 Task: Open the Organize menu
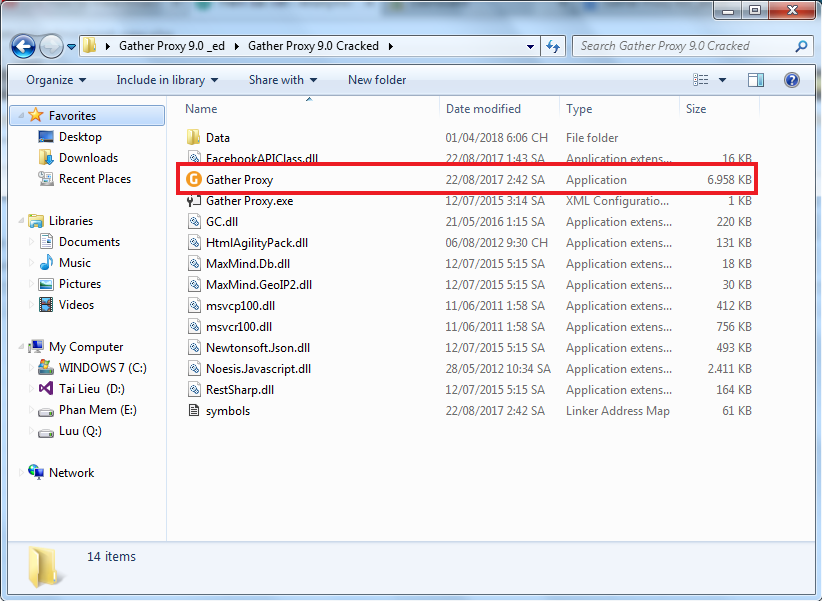[56, 80]
